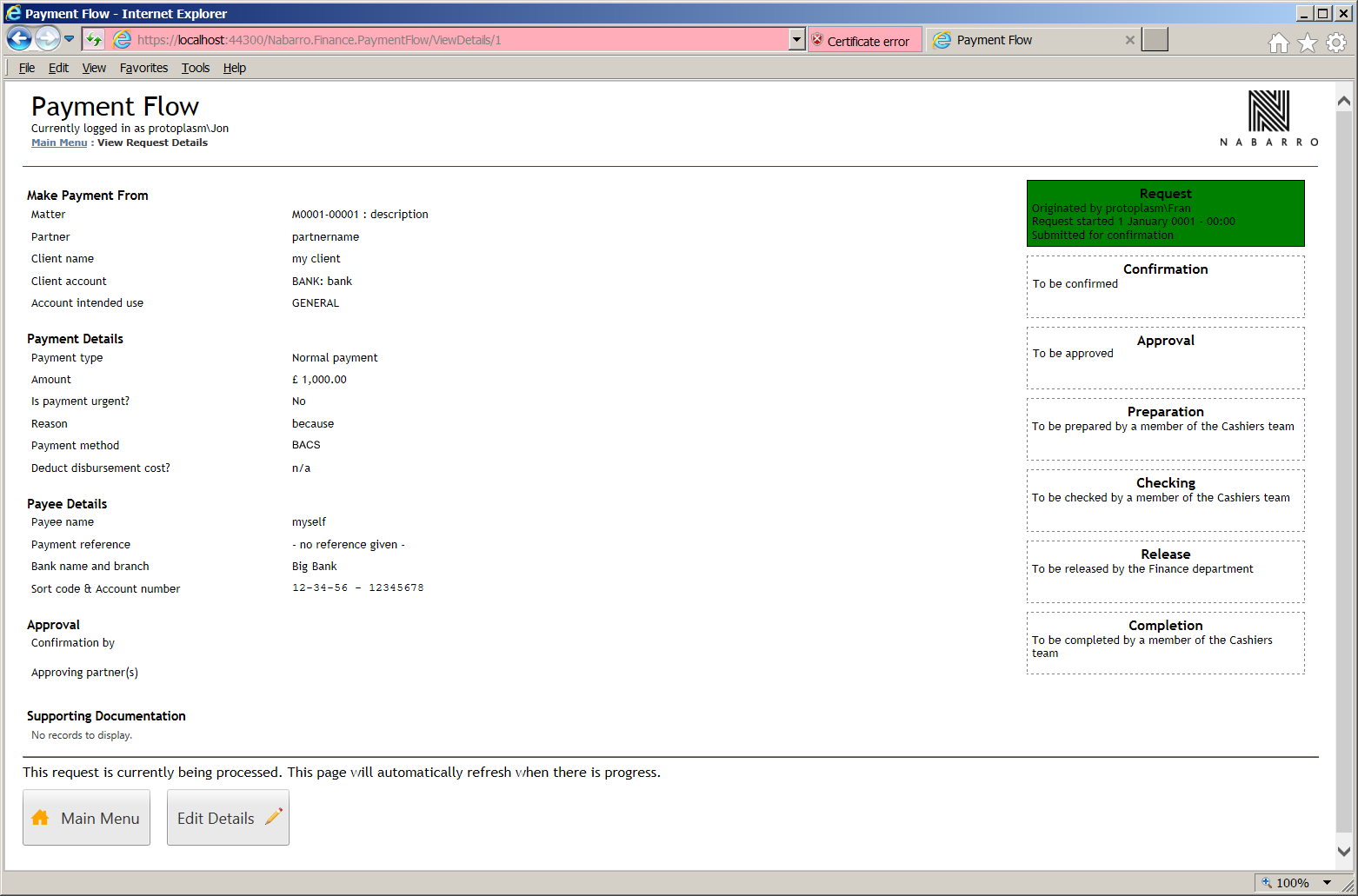
Task: Click the Home house icon
Action: point(1278,43)
